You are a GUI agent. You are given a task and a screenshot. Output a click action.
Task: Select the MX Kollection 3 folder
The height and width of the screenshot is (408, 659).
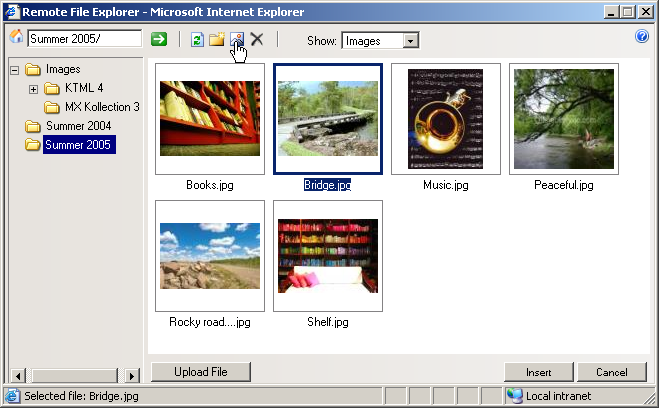[x=102, y=107]
